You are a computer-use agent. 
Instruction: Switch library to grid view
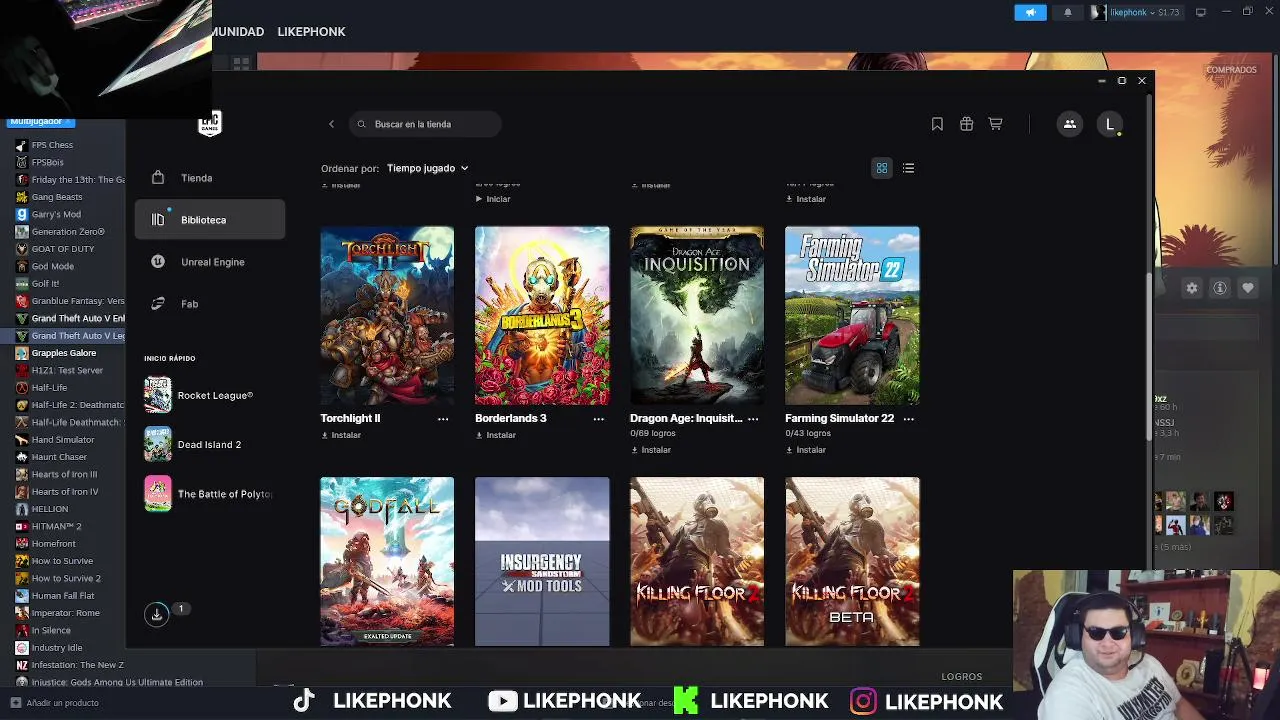881,168
